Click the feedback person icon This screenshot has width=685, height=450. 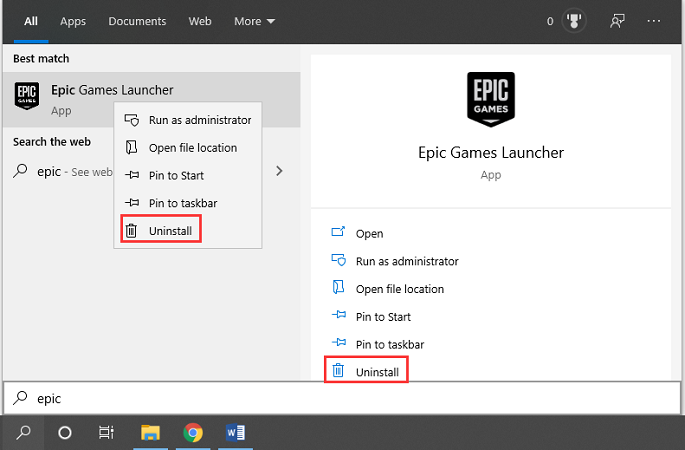point(617,21)
